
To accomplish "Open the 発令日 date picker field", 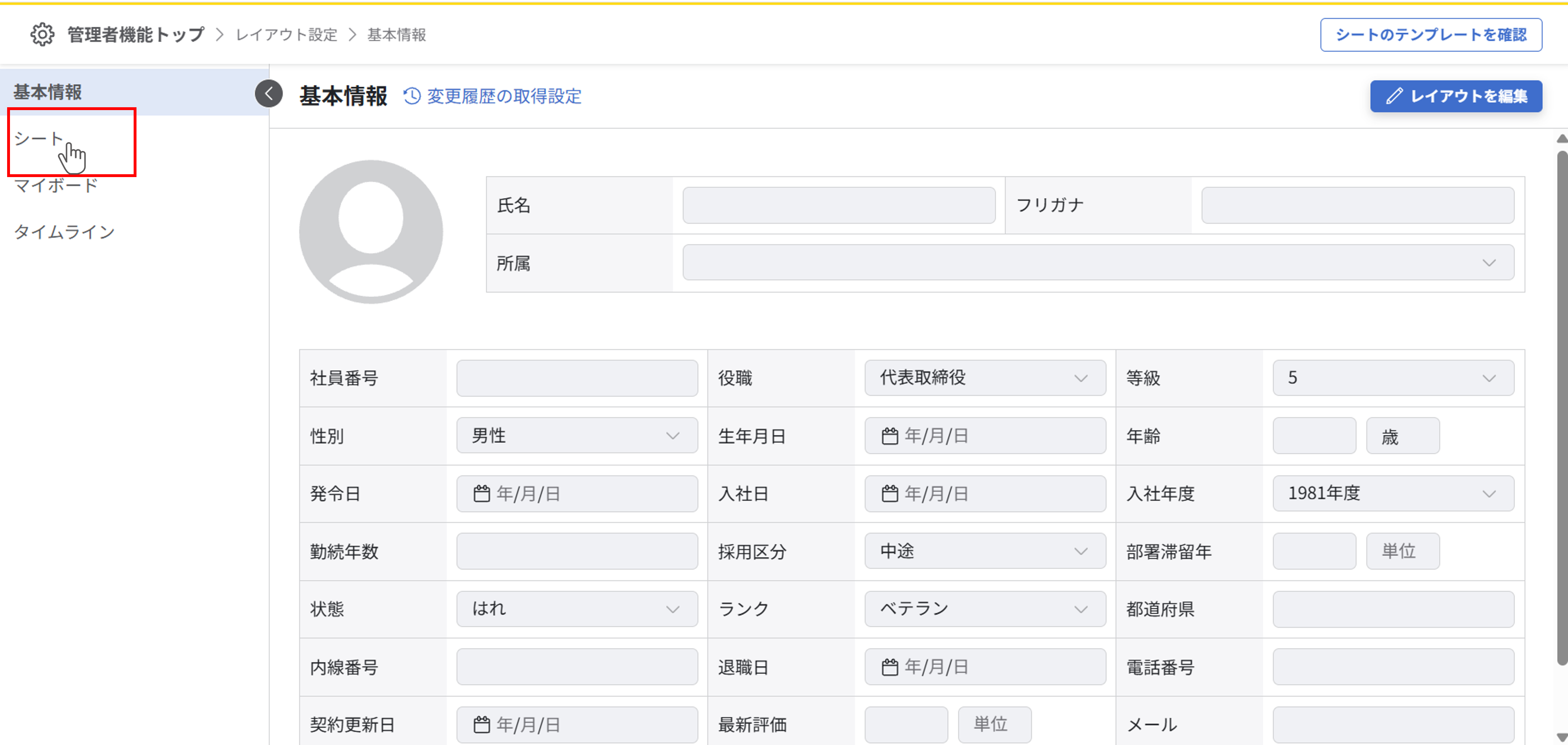I will click(x=577, y=493).
